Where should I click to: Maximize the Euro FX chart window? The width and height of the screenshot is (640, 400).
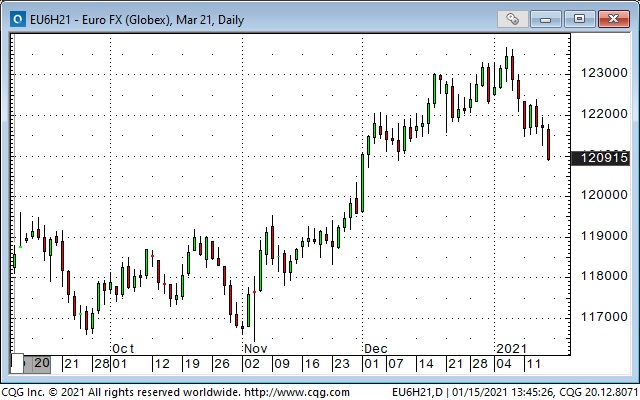point(579,19)
